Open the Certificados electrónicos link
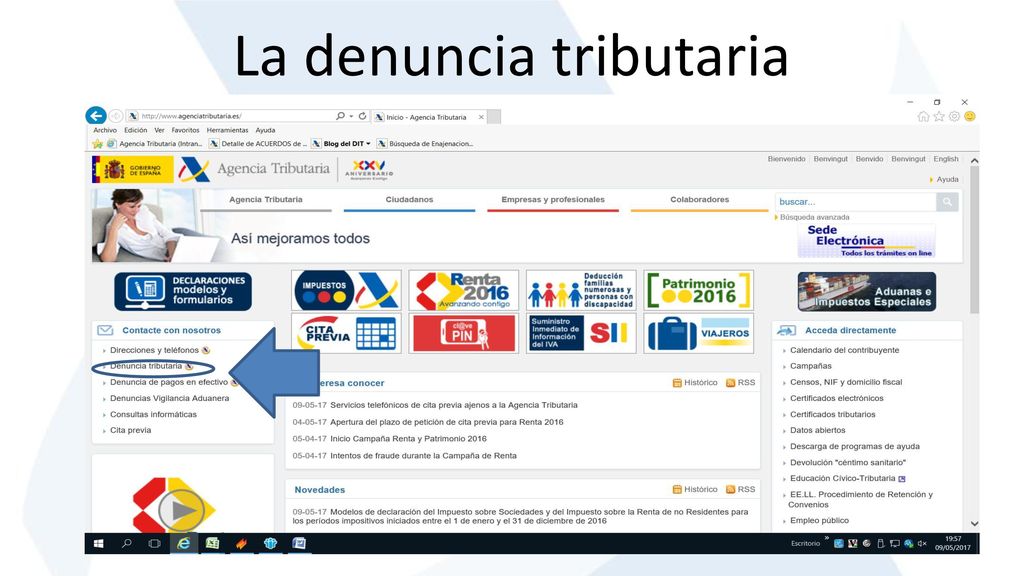This screenshot has height=576, width=1024. point(837,398)
